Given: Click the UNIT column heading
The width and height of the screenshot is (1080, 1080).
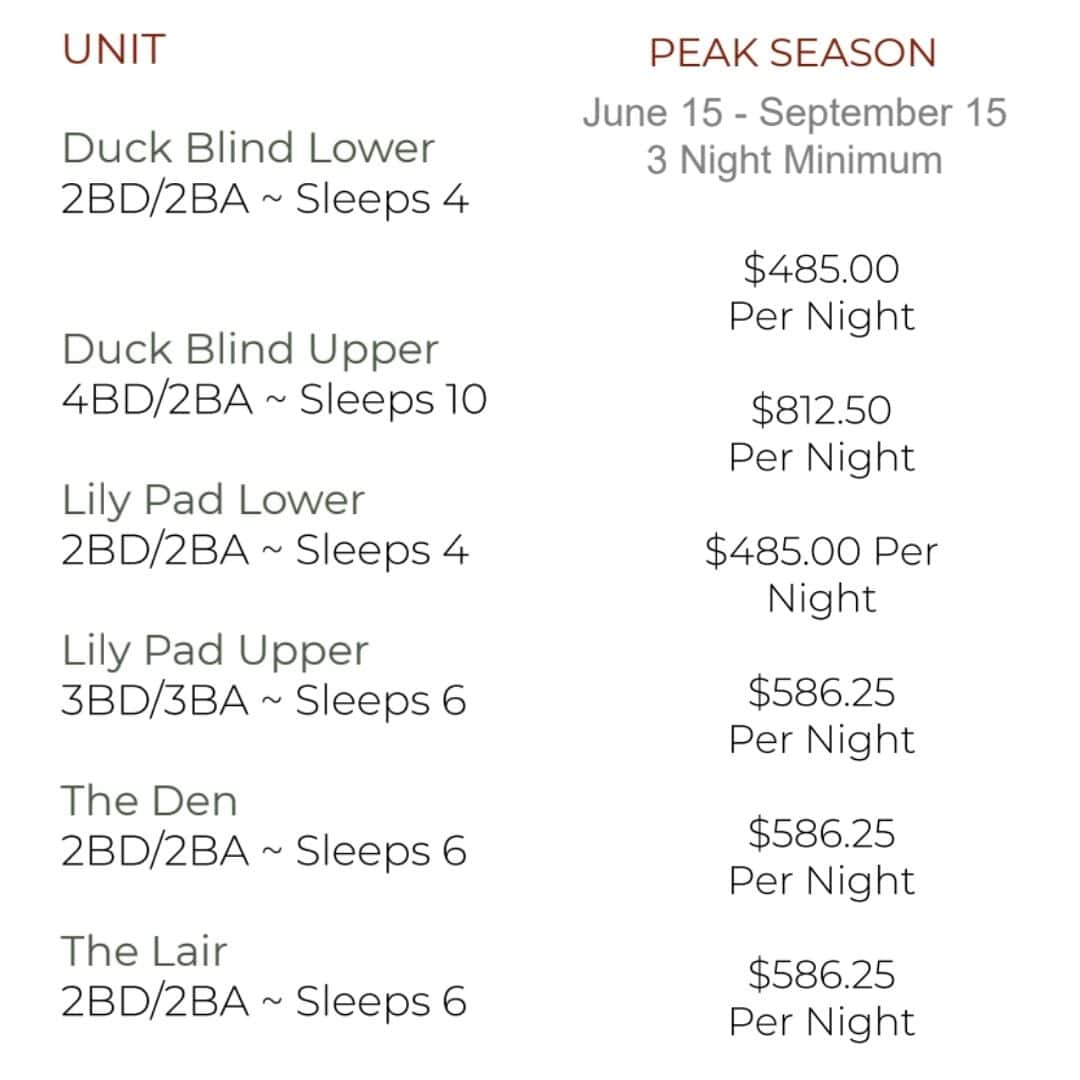Looking at the screenshot, I should coord(114,50).
